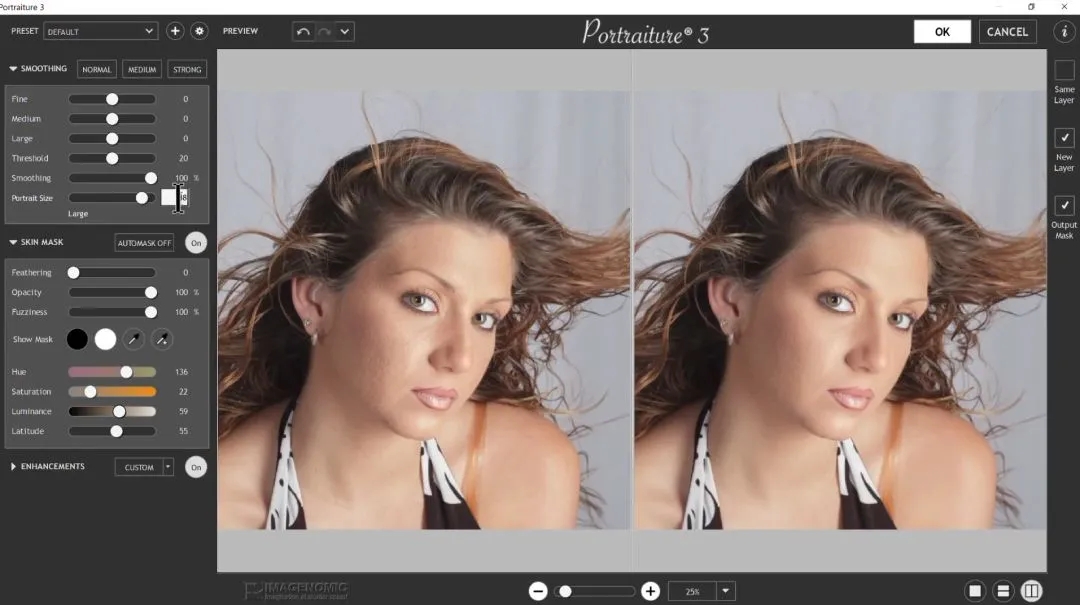
Task: Turn off the Enhancements On toggle
Action: pos(196,467)
